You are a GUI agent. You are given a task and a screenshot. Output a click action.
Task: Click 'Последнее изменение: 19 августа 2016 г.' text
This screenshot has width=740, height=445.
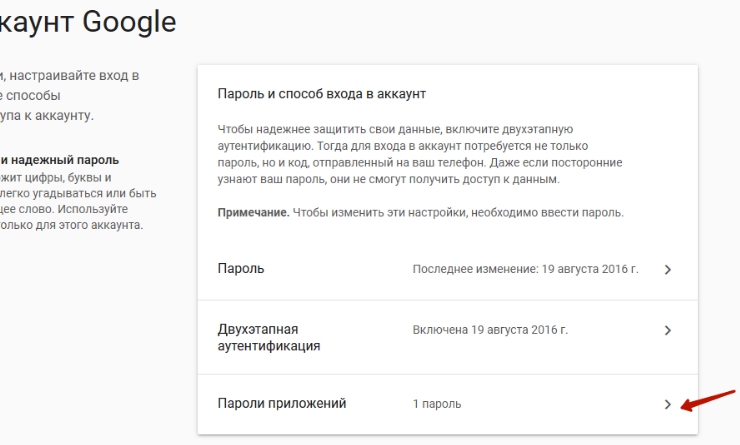coord(525,269)
